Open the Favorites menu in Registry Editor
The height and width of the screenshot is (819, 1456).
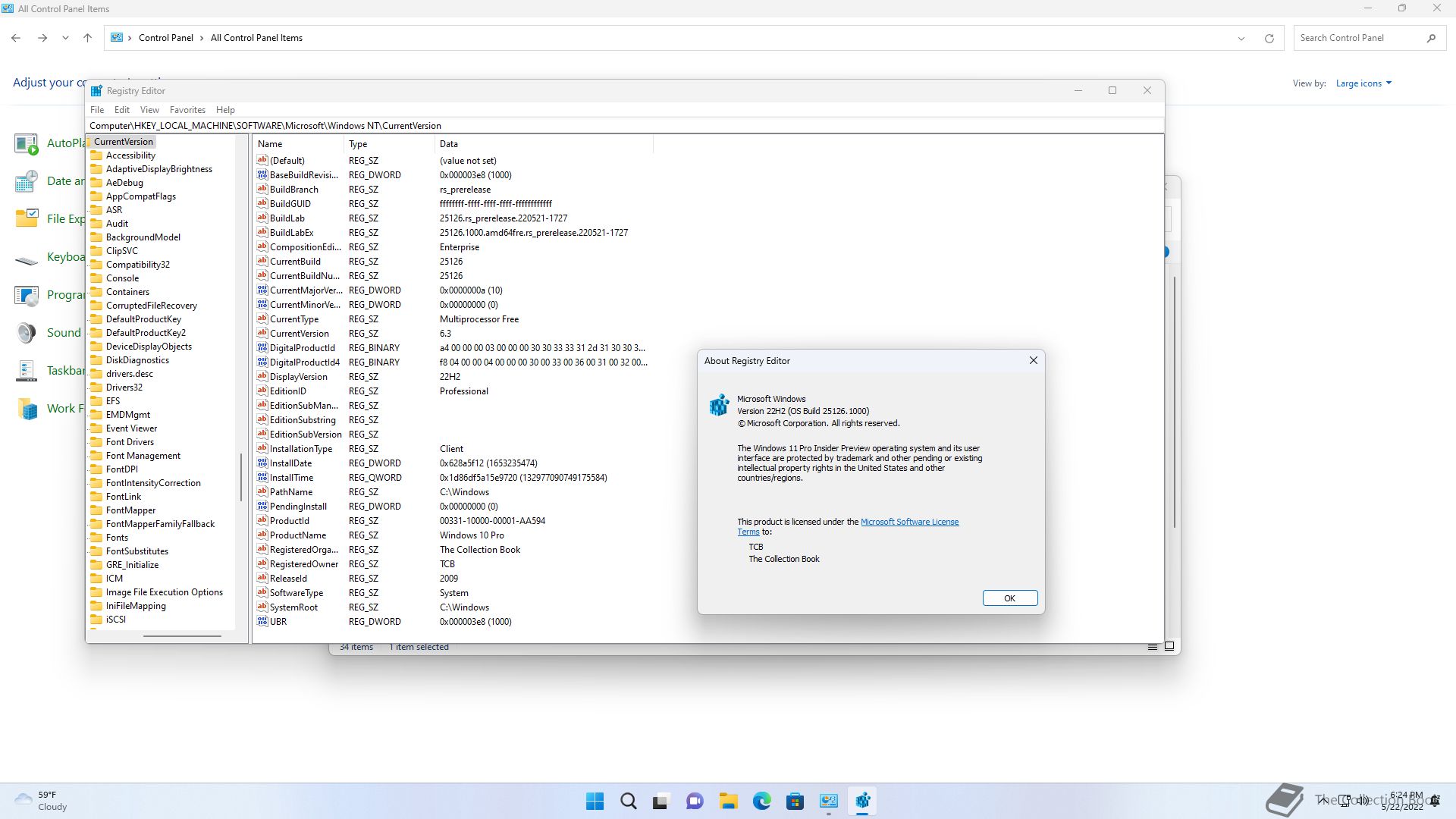point(187,110)
